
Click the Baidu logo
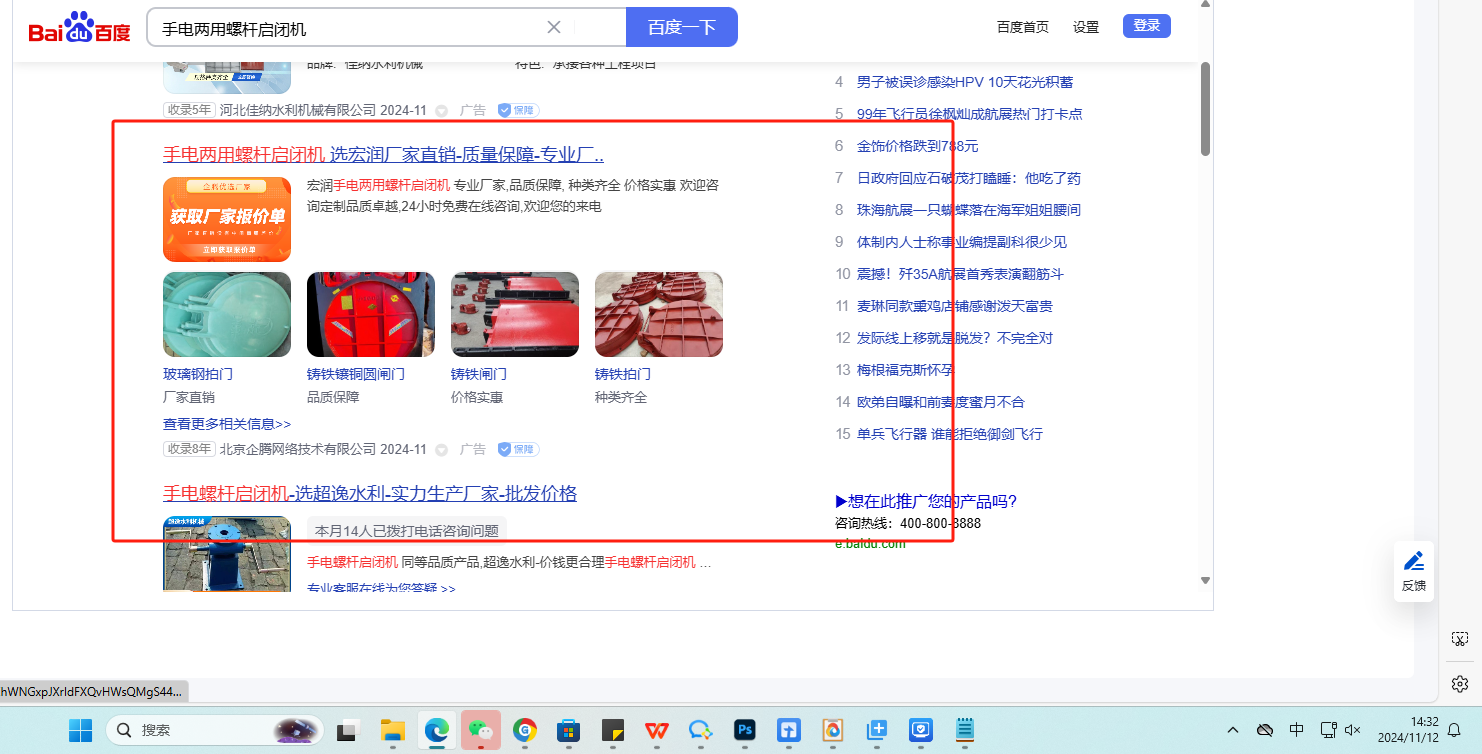tap(79, 27)
